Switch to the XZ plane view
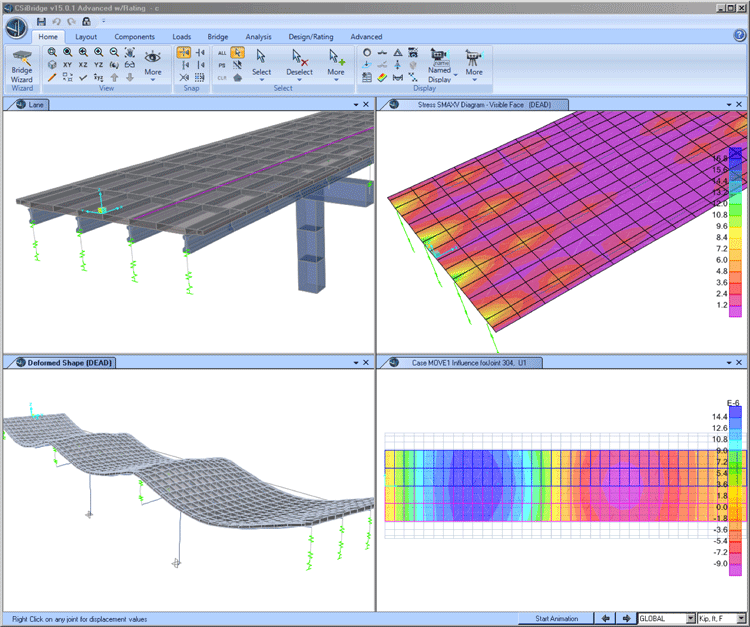The width and height of the screenshot is (750, 627). pos(83,64)
